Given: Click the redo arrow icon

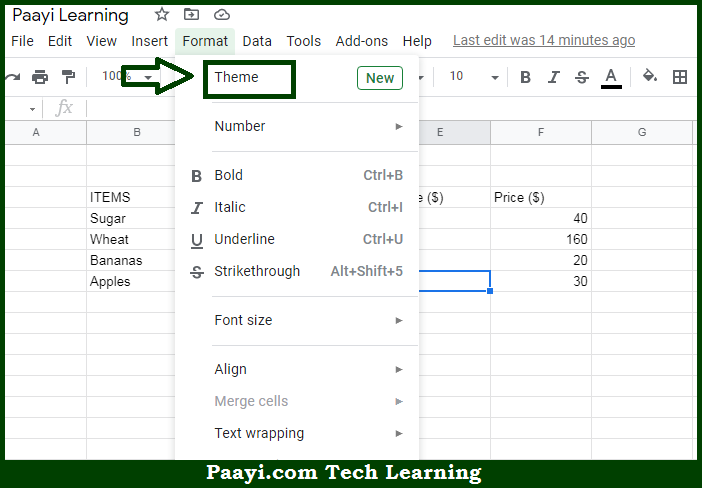Looking at the screenshot, I should tap(13, 77).
